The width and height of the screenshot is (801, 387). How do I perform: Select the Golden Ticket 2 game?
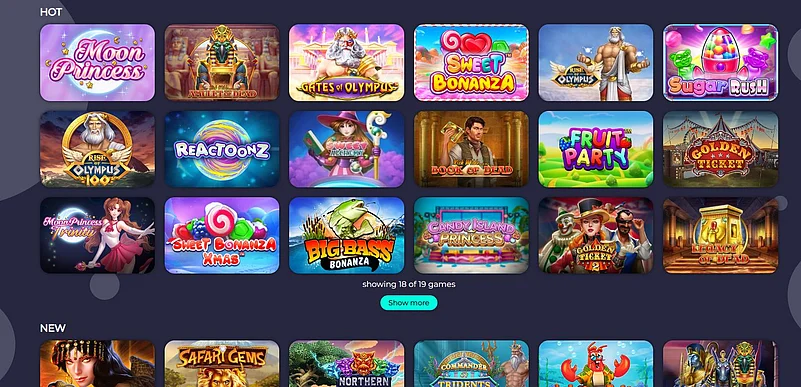(x=596, y=235)
